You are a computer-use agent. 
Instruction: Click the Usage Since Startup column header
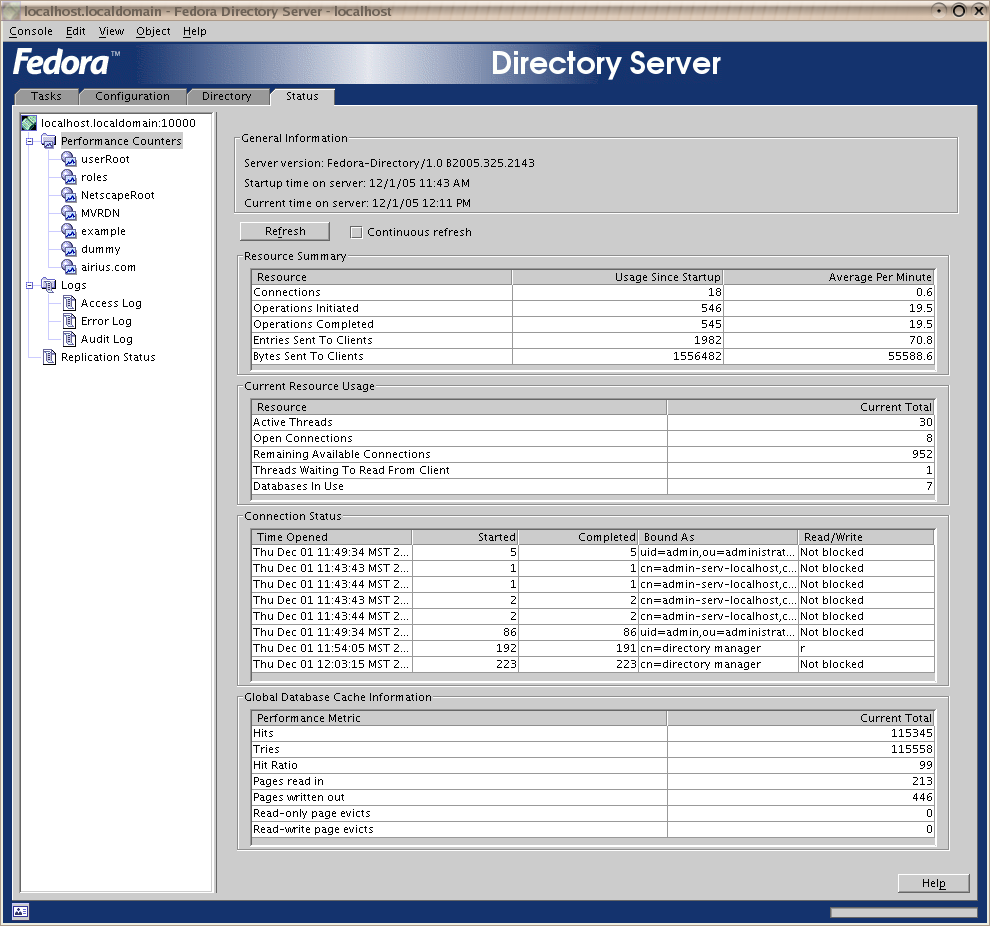click(617, 277)
